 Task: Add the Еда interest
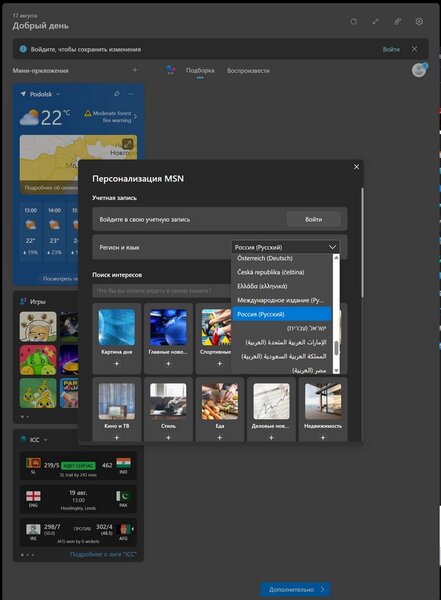point(220,437)
